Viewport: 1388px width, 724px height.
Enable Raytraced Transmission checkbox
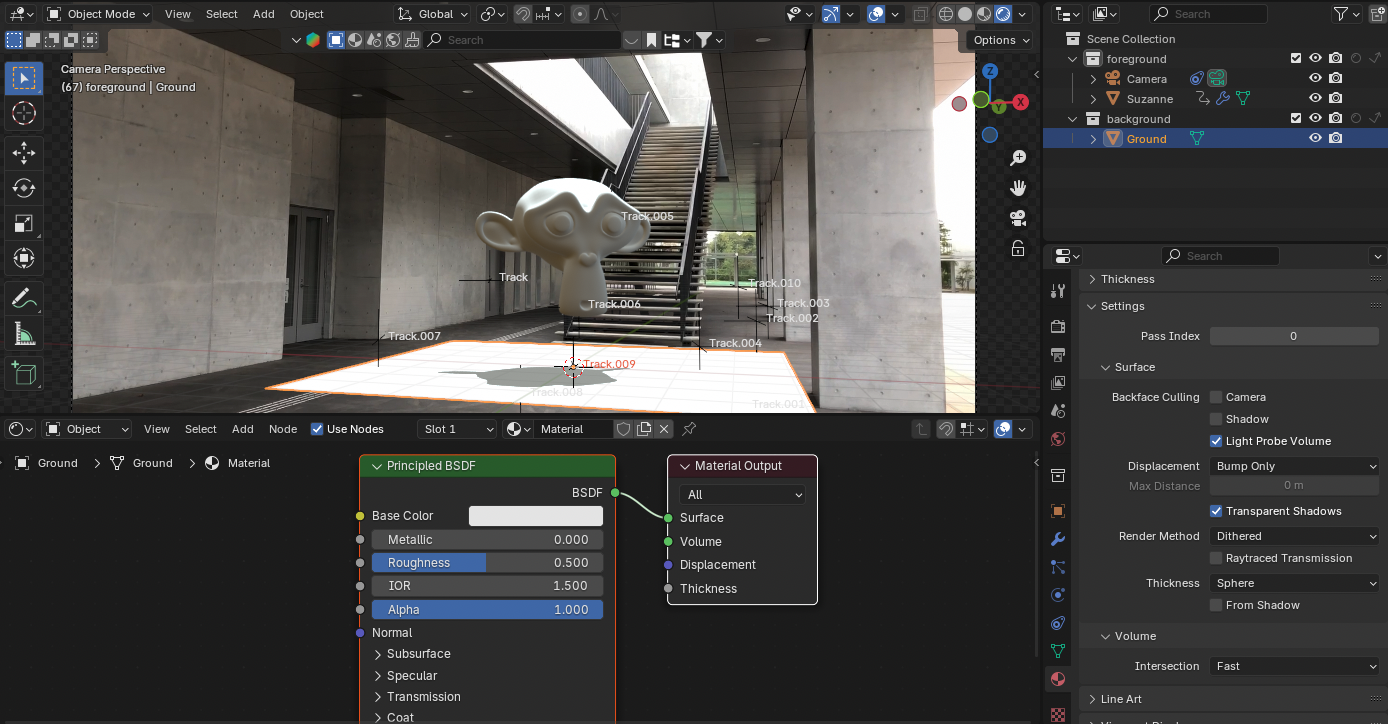[x=1216, y=558]
